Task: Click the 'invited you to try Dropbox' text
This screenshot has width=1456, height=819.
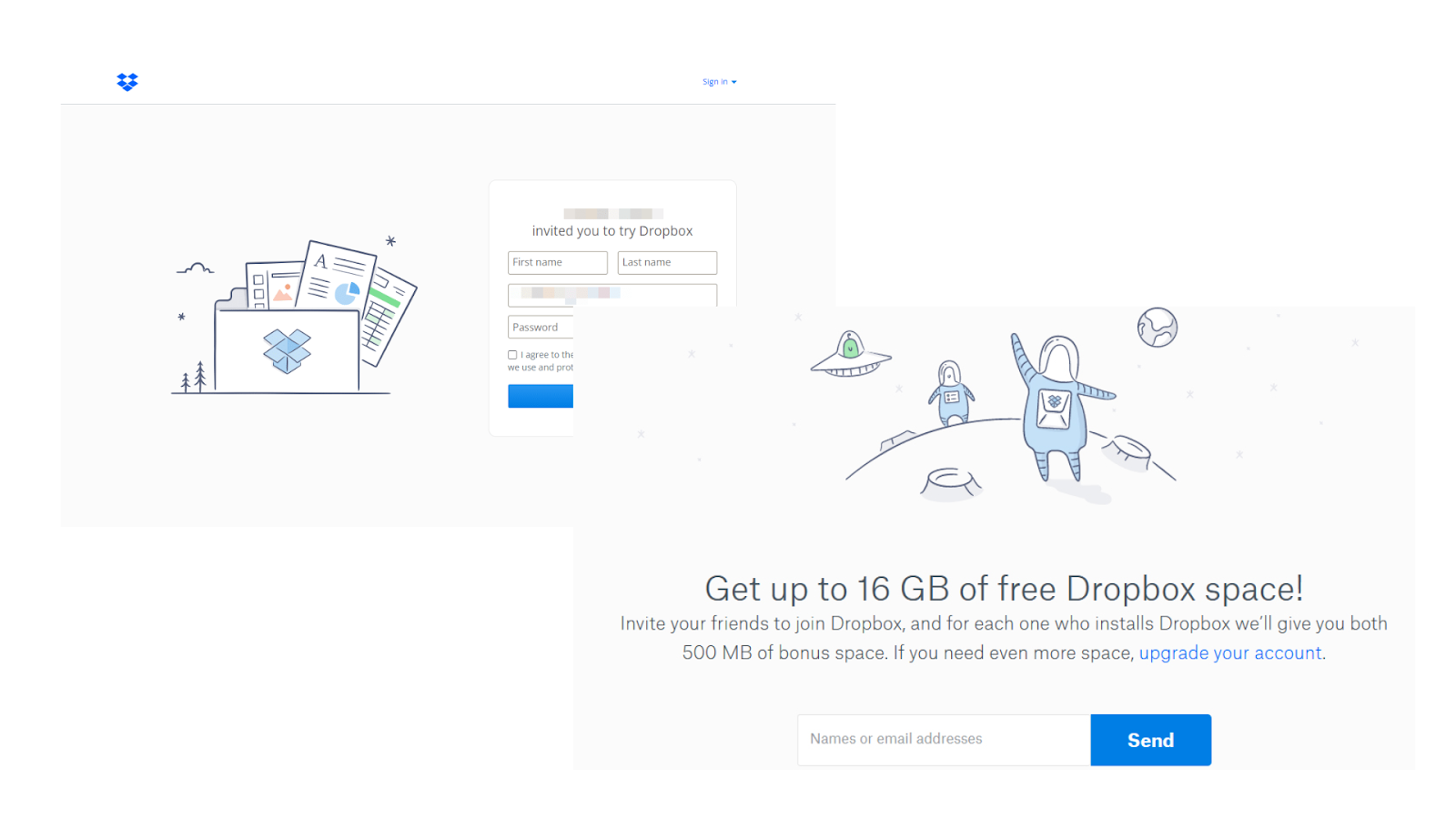Action: [612, 231]
